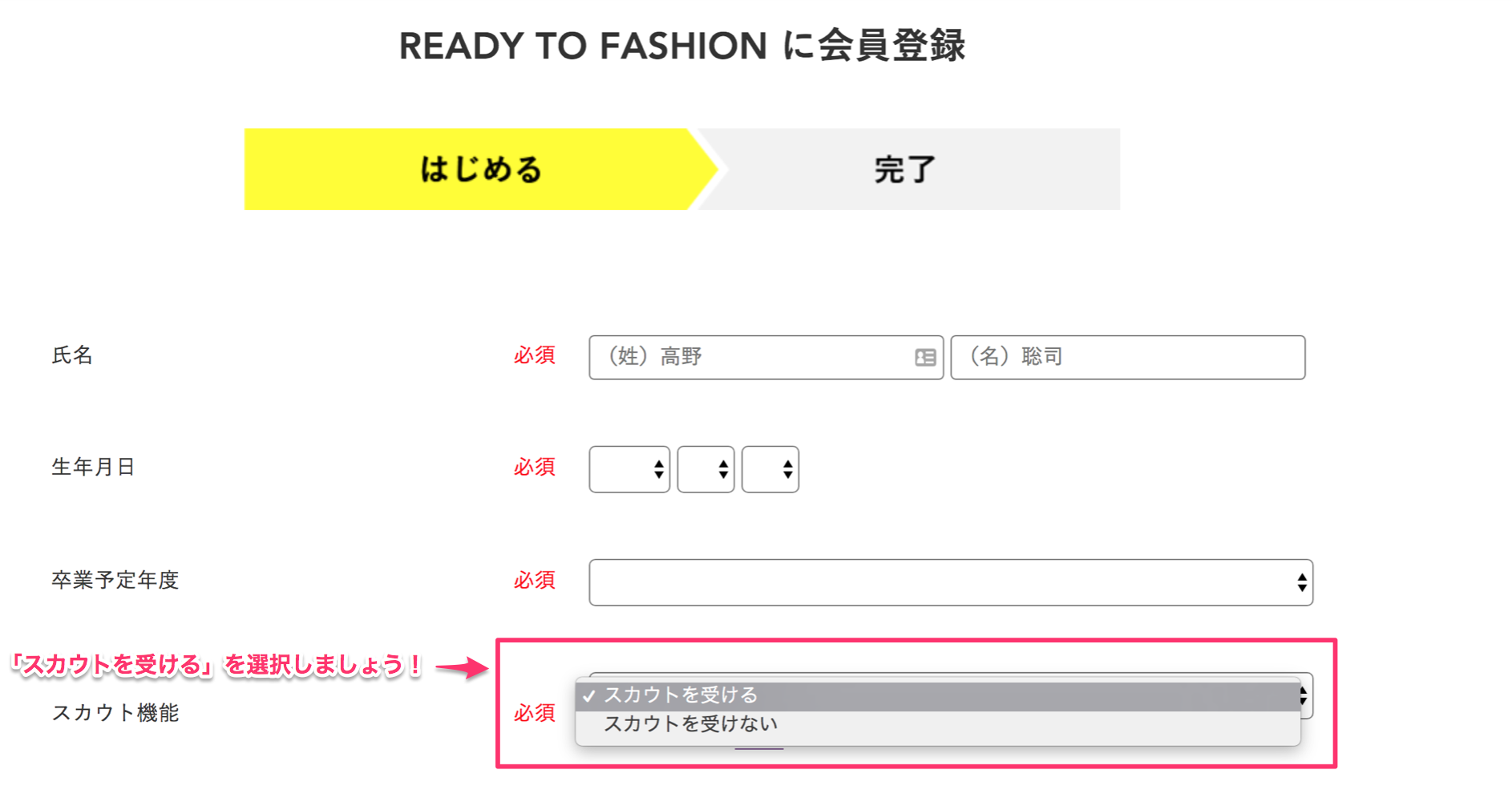This screenshot has height=786, width=1512.
Task: Click the 名 (given name) input field
Action: [1127, 358]
